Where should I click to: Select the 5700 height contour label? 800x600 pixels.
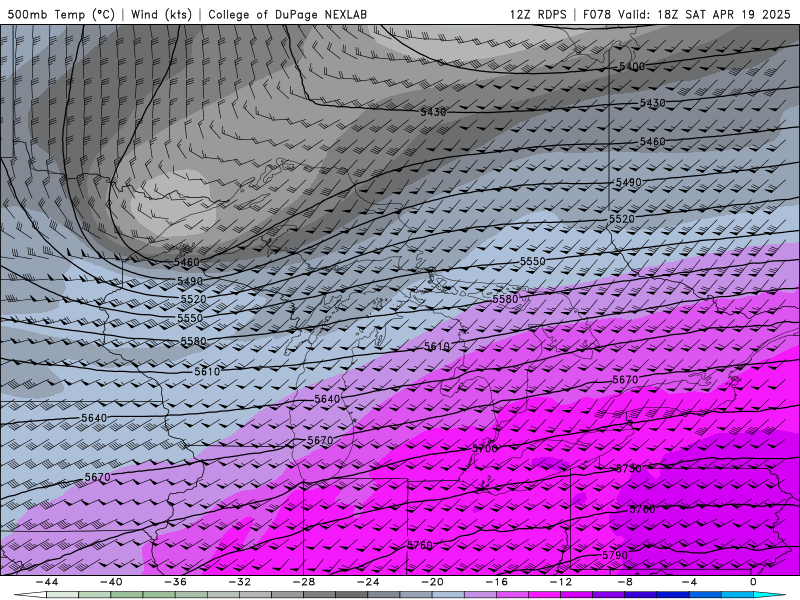[x=485, y=448]
